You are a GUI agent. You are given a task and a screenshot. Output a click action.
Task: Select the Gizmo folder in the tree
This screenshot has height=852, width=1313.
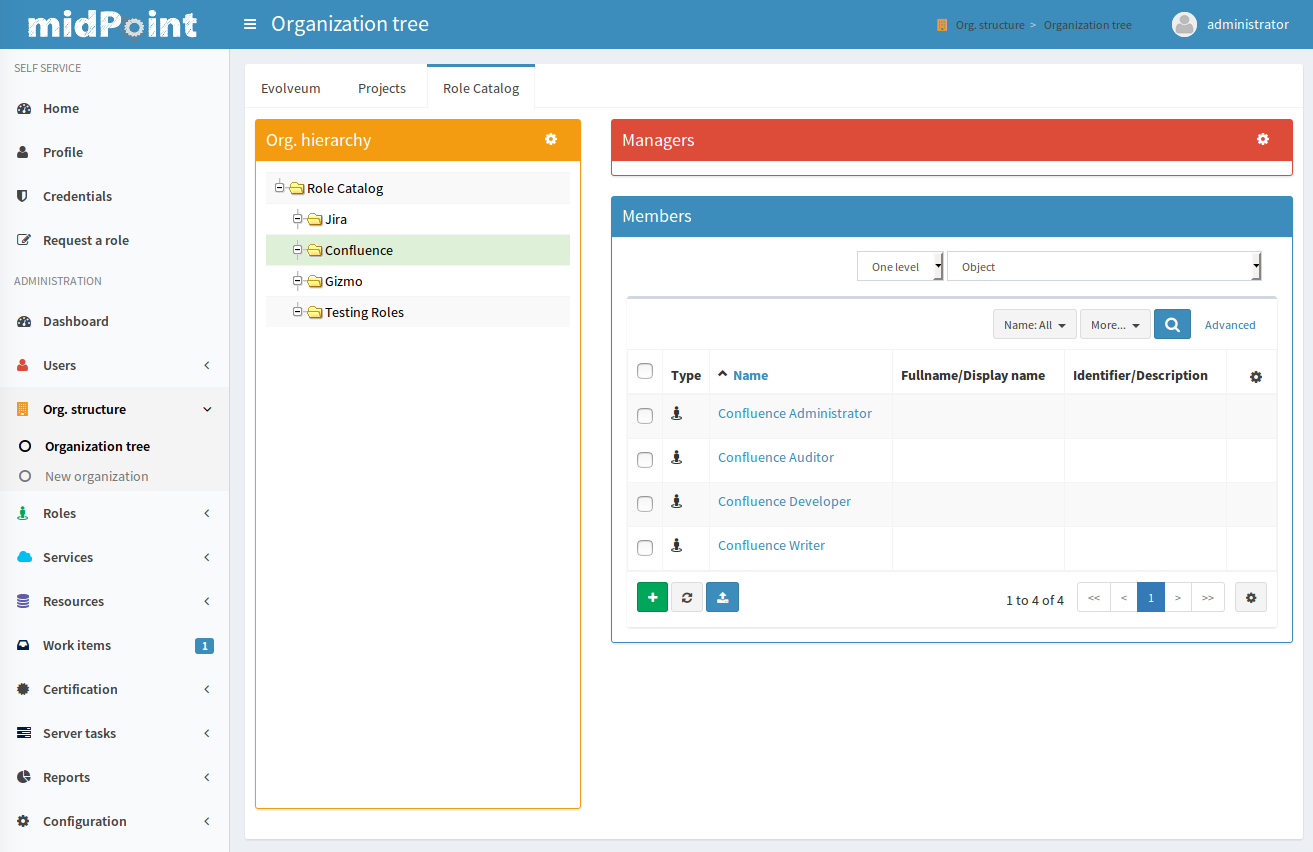tap(343, 281)
